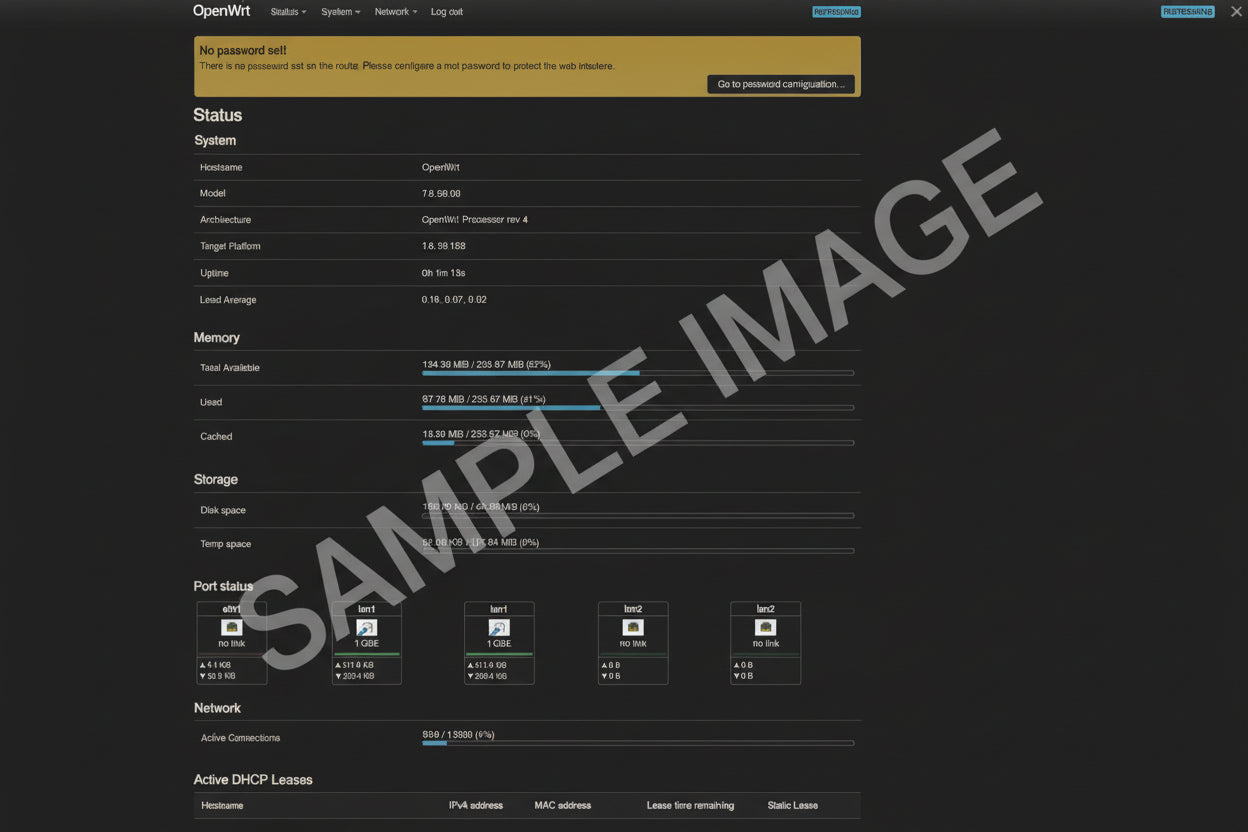
Task: Expand the Status dropdown menu
Action: [288, 12]
